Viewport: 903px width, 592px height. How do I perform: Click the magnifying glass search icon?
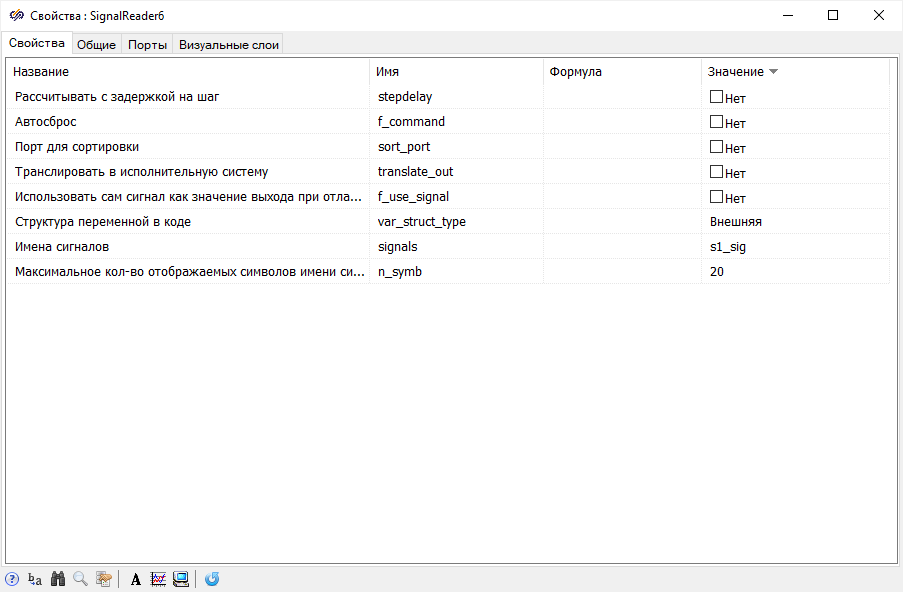(x=80, y=579)
